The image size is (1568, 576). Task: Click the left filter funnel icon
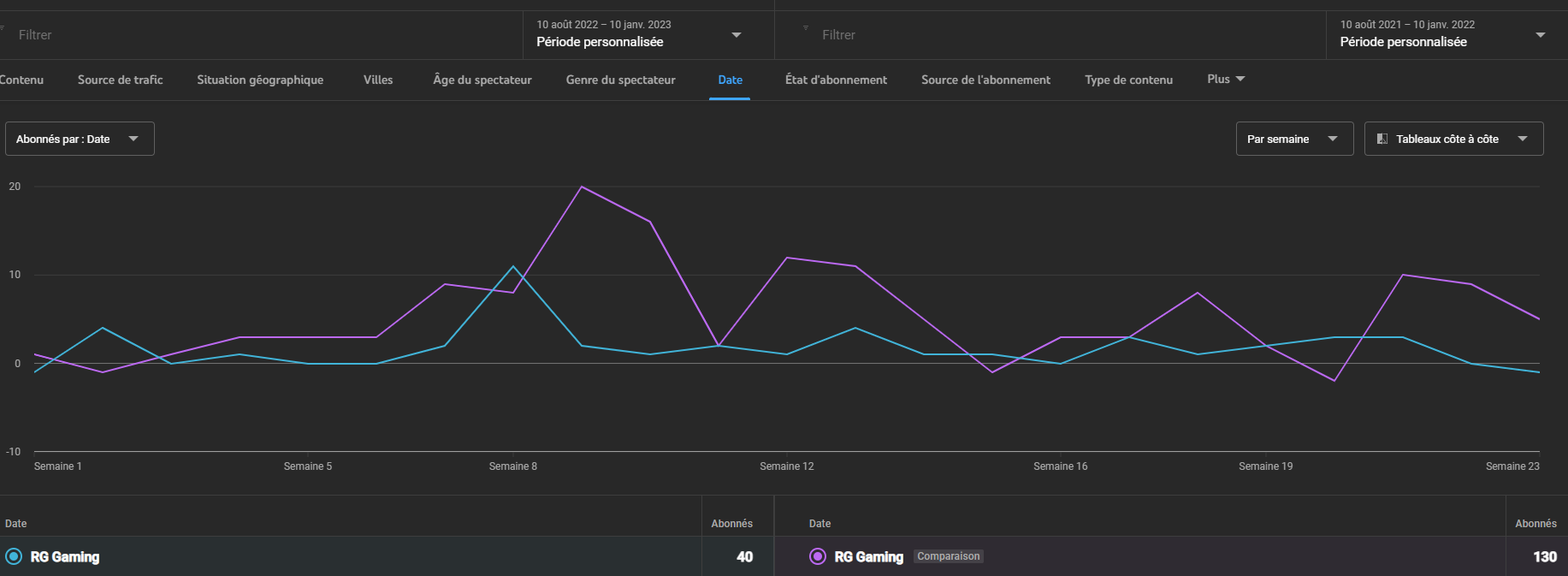click(x=3, y=27)
